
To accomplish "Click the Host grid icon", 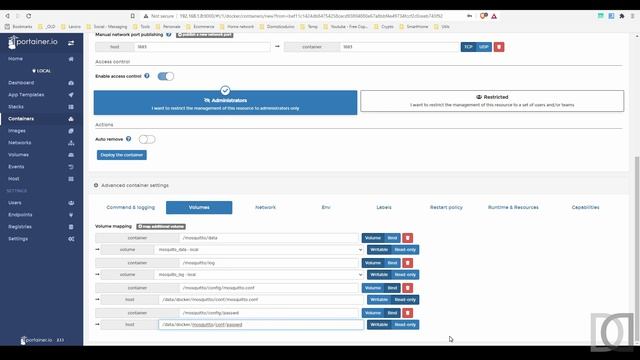I will point(71,179).
